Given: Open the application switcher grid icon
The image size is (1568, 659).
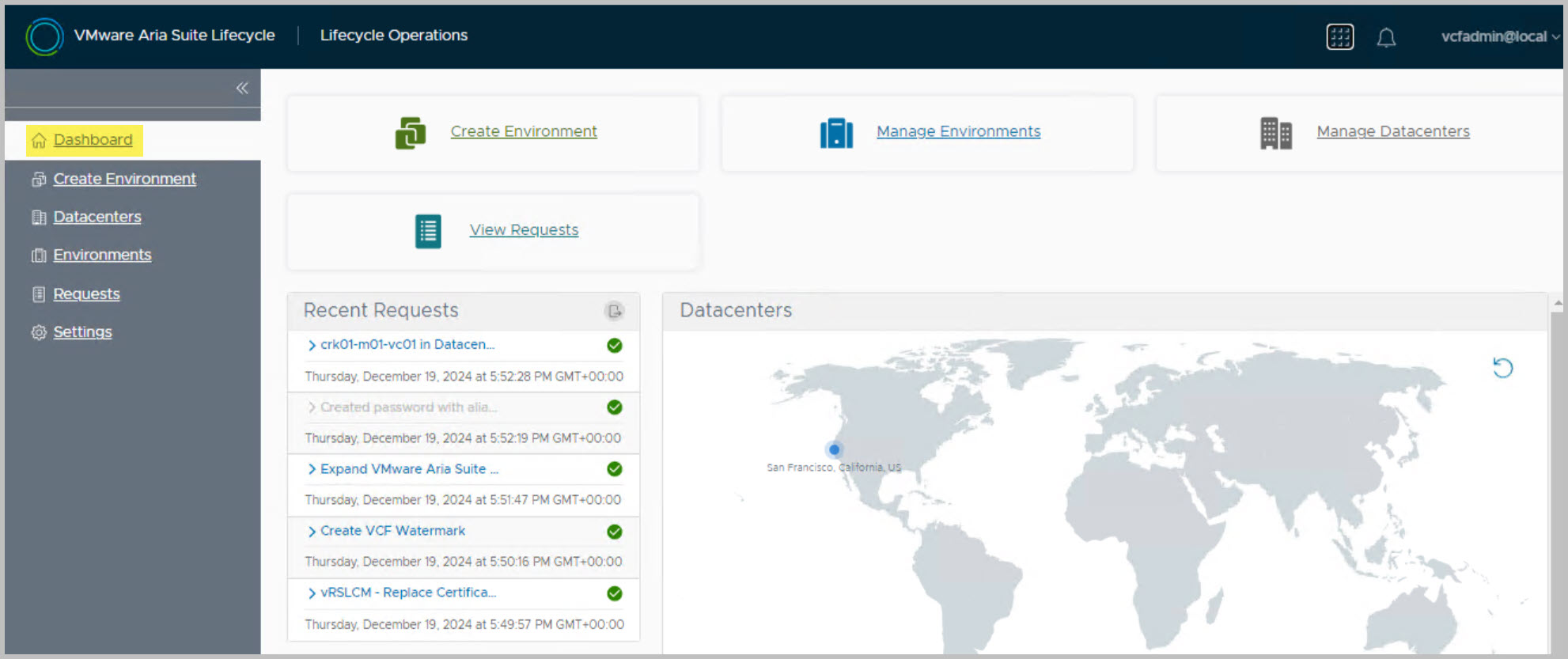Looking at the screenshot, I should coord(1339,37).
